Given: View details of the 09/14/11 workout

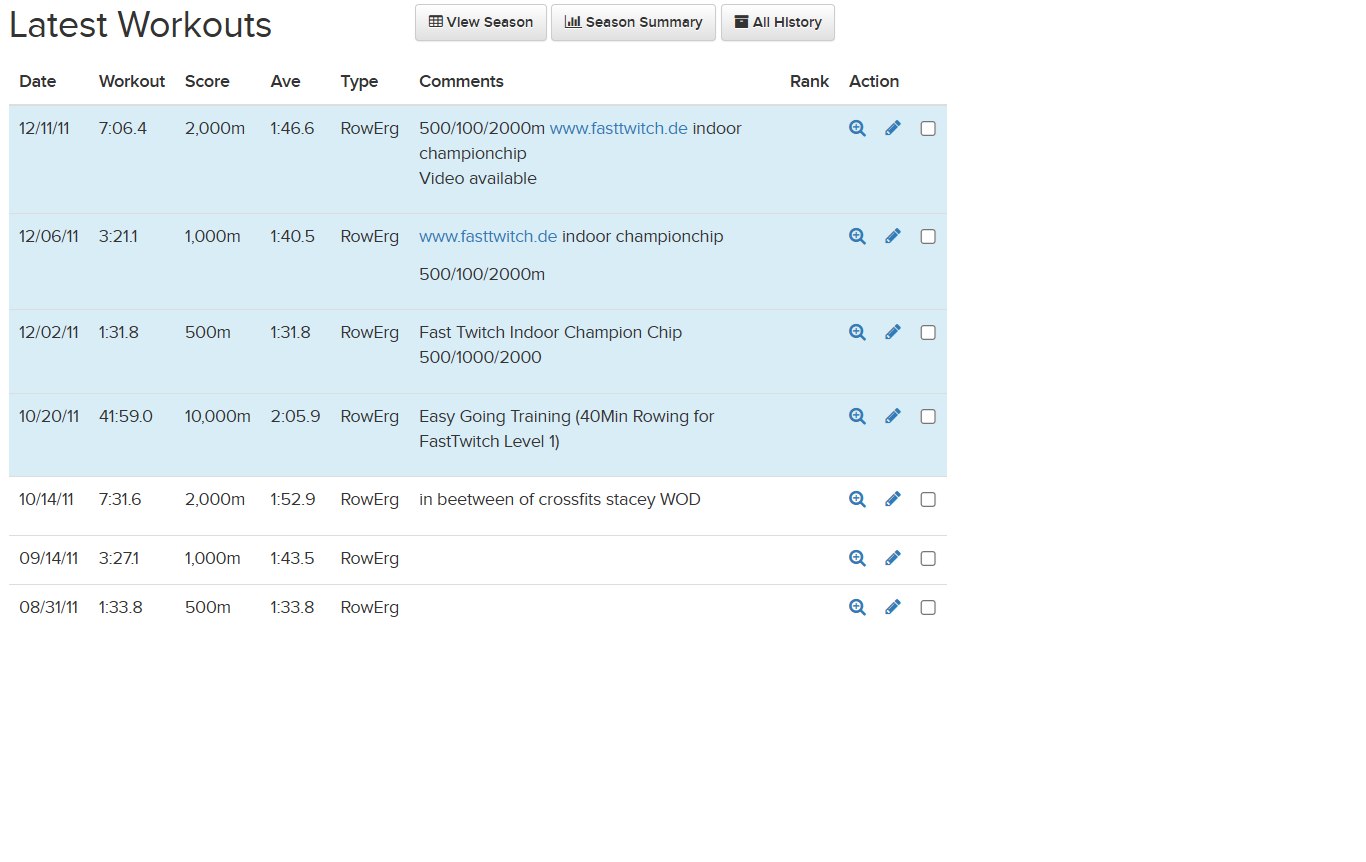Looking at the screenshot, I should point(857,558).
